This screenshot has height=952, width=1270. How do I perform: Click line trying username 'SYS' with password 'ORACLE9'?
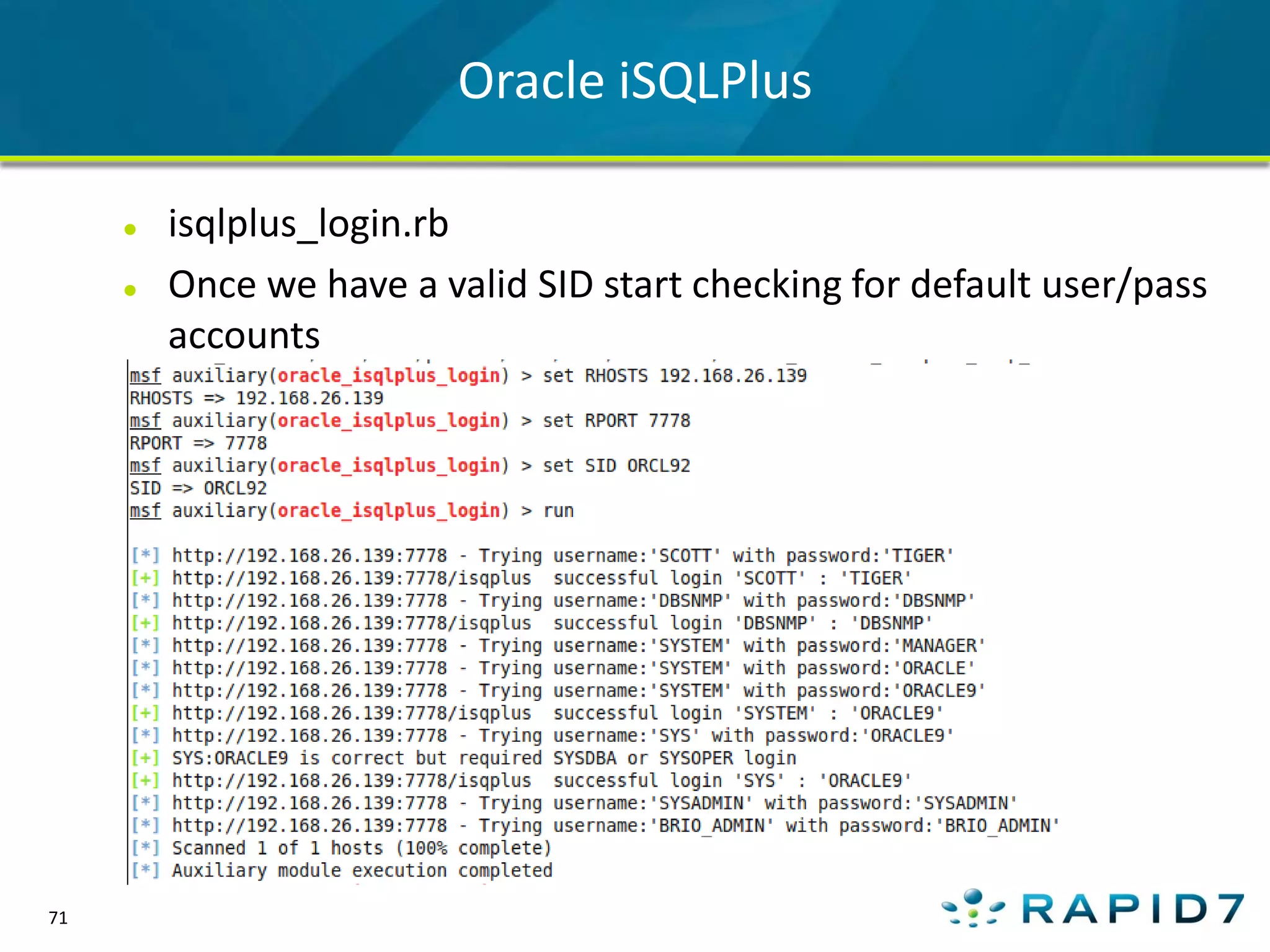pyautogui.click(x=542, y=736)
